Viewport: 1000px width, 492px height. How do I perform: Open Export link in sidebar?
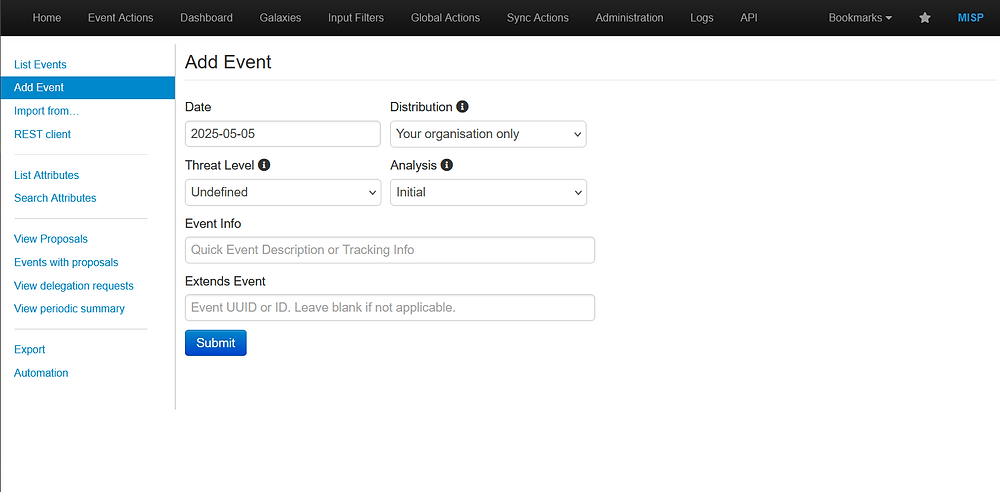coord(29,349)
